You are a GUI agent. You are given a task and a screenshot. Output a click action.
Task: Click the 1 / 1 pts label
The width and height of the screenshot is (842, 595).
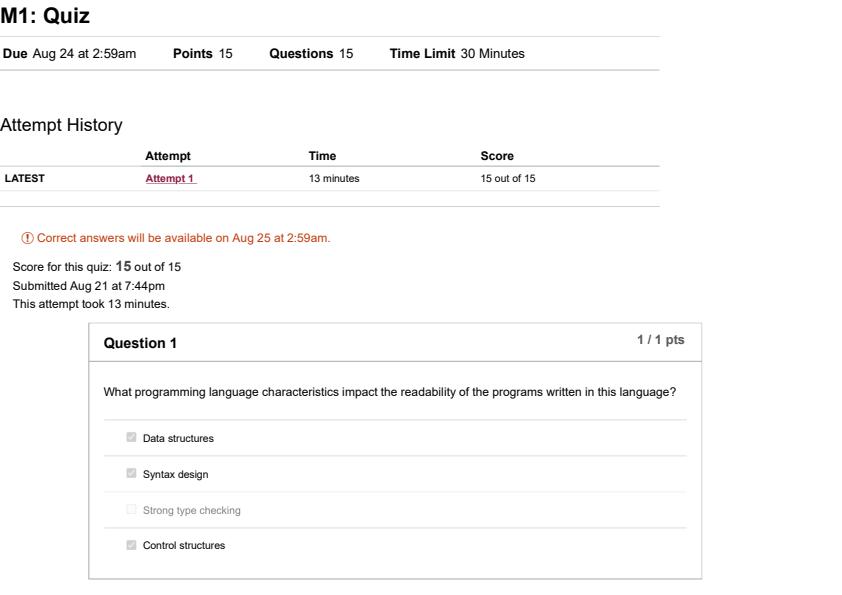(x=661, y=340)
